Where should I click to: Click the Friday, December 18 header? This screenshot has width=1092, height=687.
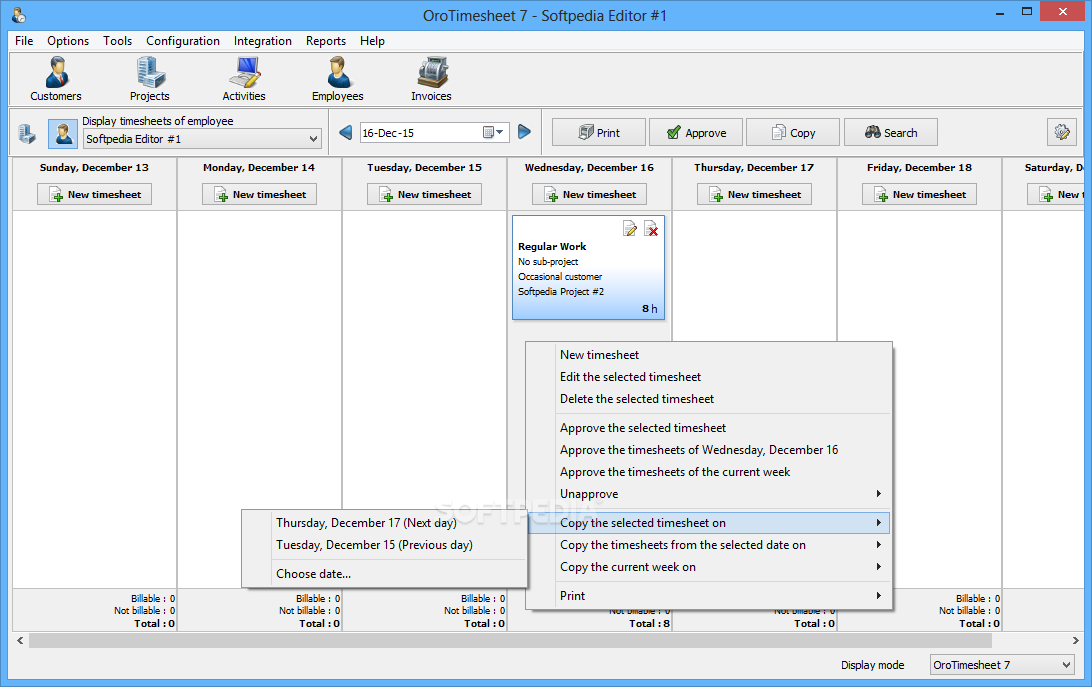(x=919, y=167)
